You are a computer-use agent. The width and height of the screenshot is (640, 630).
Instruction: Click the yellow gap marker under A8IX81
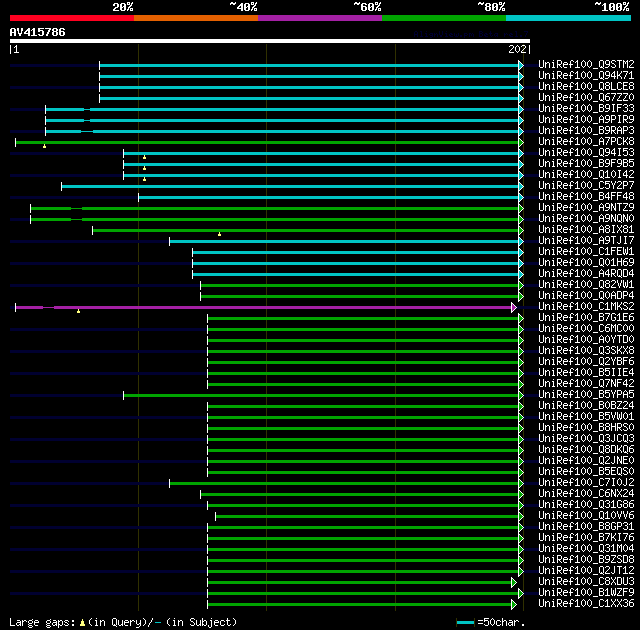click(220, 234)
